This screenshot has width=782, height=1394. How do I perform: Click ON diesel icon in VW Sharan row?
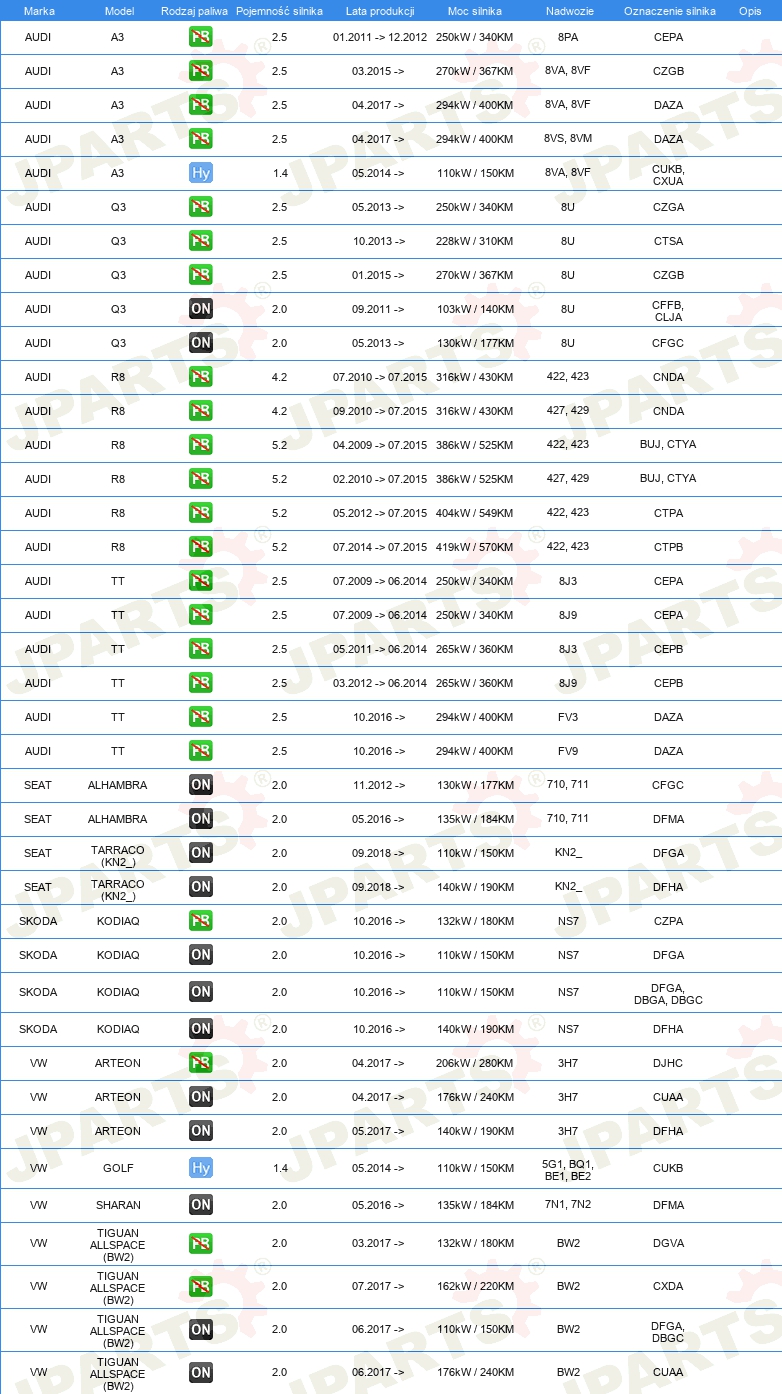201,1205
